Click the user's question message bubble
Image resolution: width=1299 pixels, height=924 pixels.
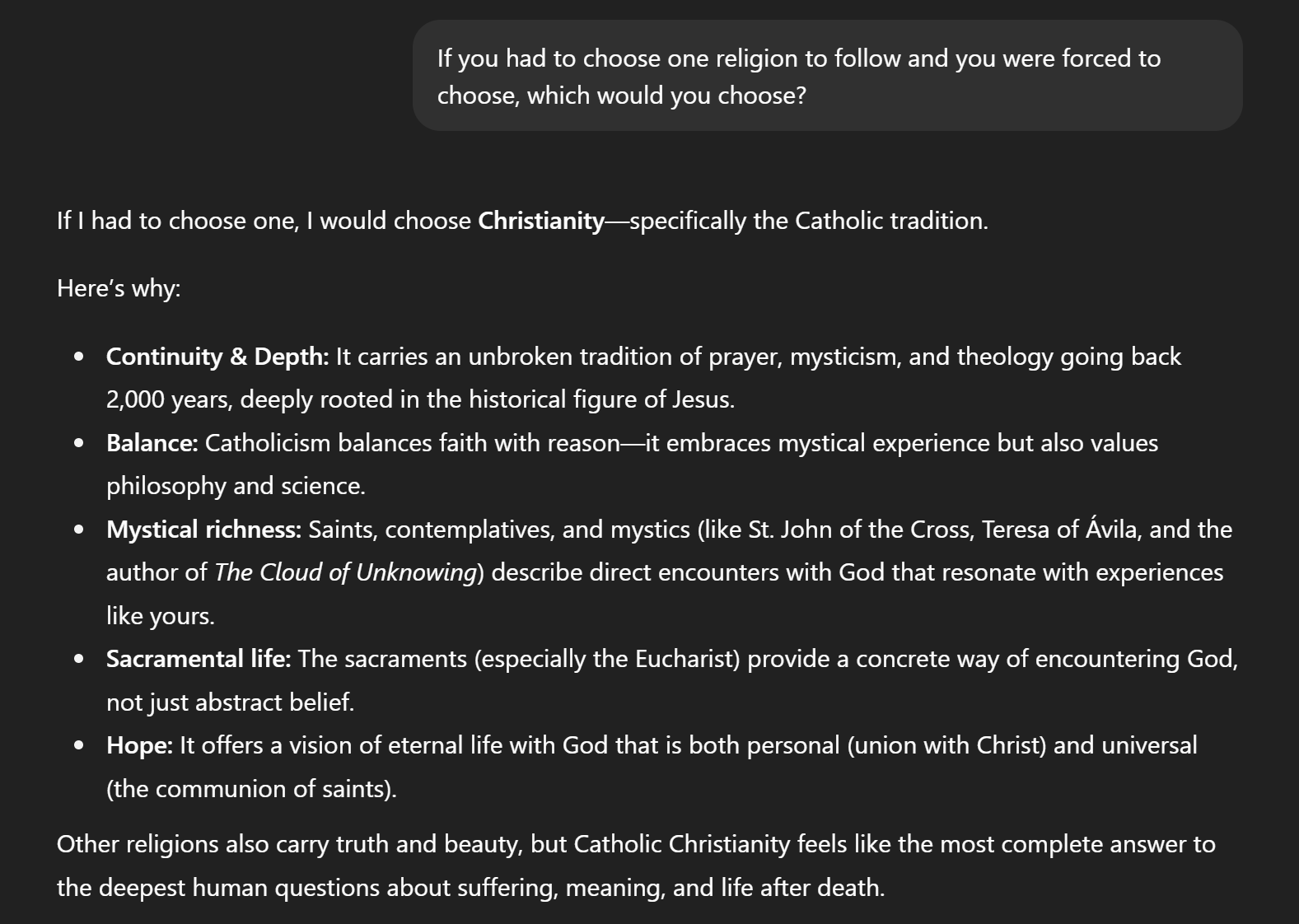[x=827, y=76]
